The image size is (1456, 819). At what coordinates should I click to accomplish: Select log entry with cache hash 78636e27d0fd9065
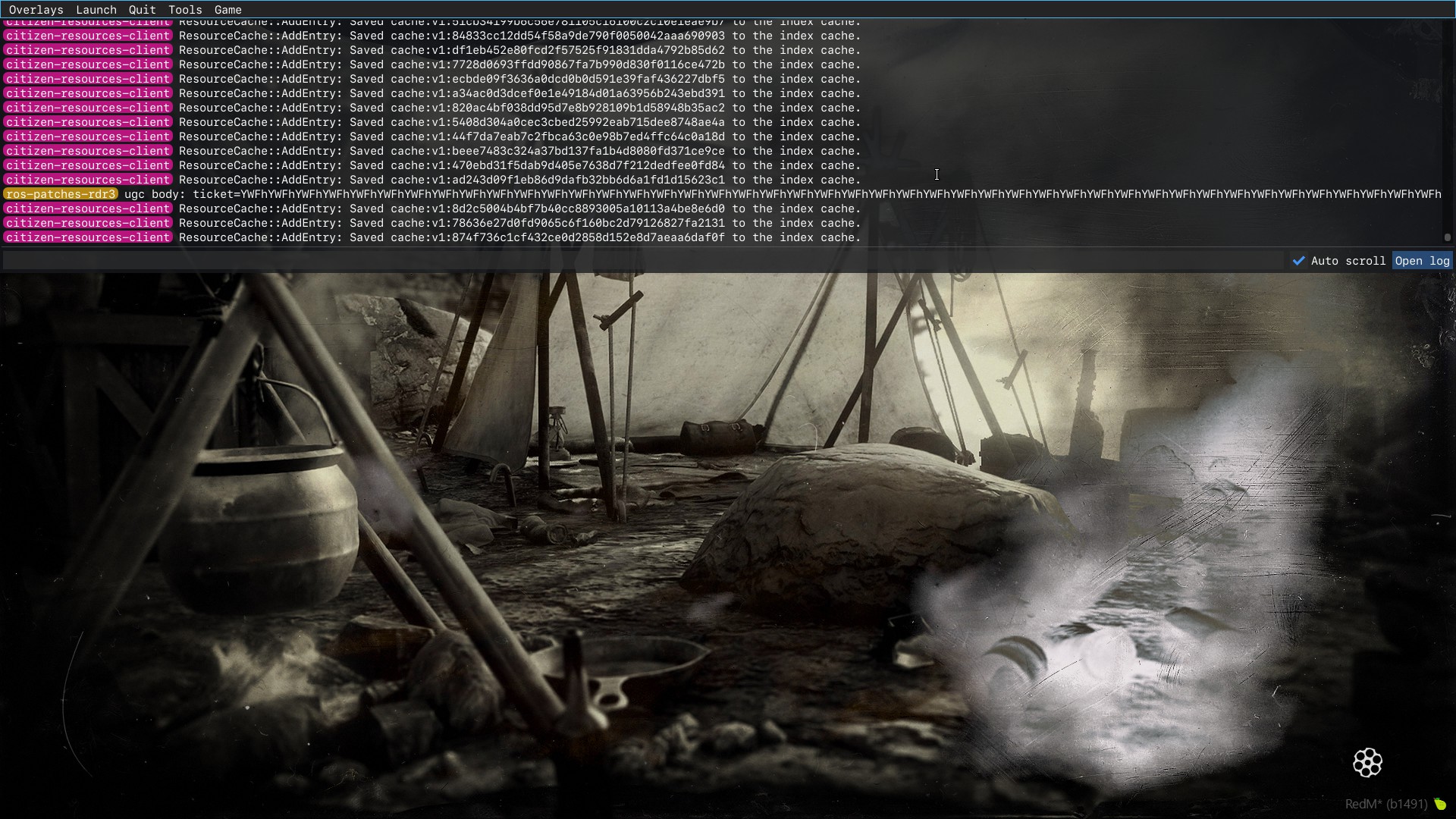coord(432,223)
